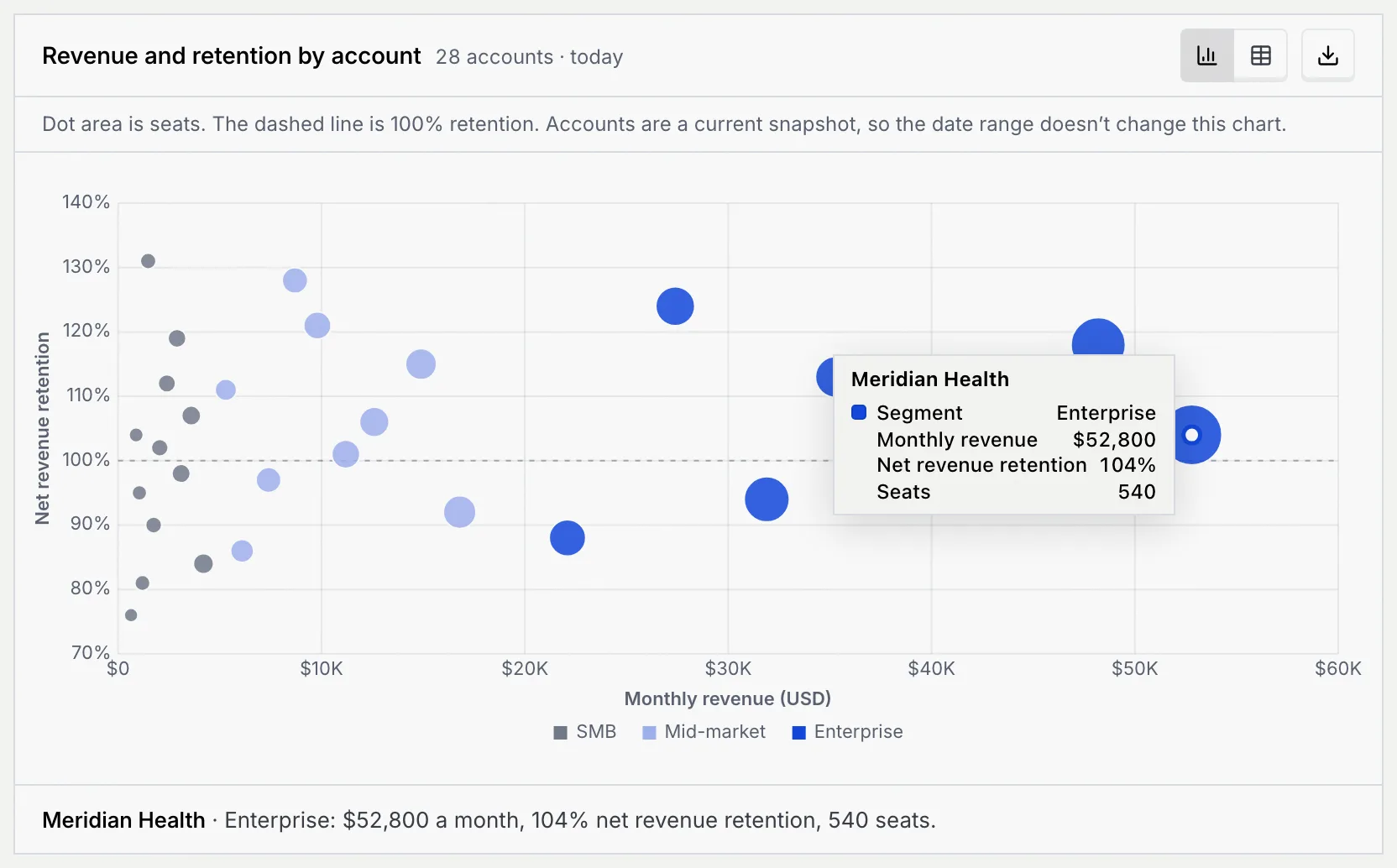The image size is (1397, 868).
Task: Click Mid-market dot at 128% retention
Action: 295,280
